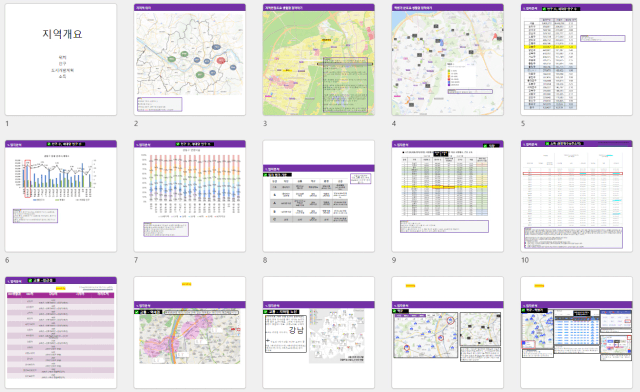The image size is (640, 392).
Task: Click slide number label 6
Action: (x=7, y=260)
